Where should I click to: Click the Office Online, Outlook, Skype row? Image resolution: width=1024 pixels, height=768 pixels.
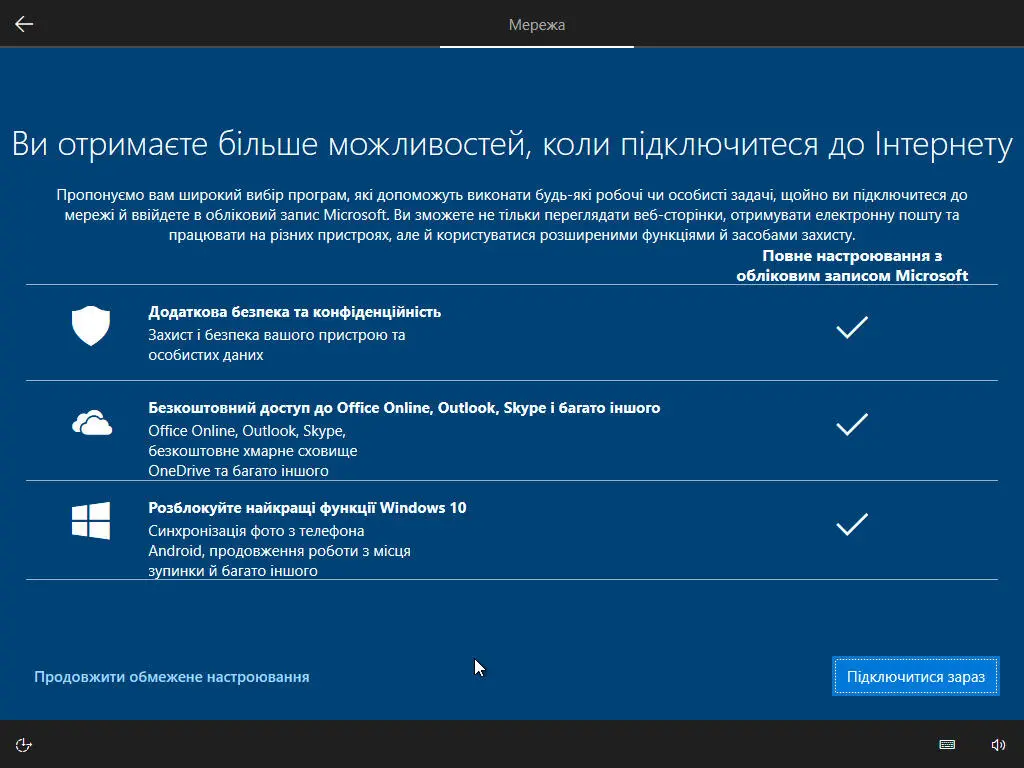click(411, 408)
